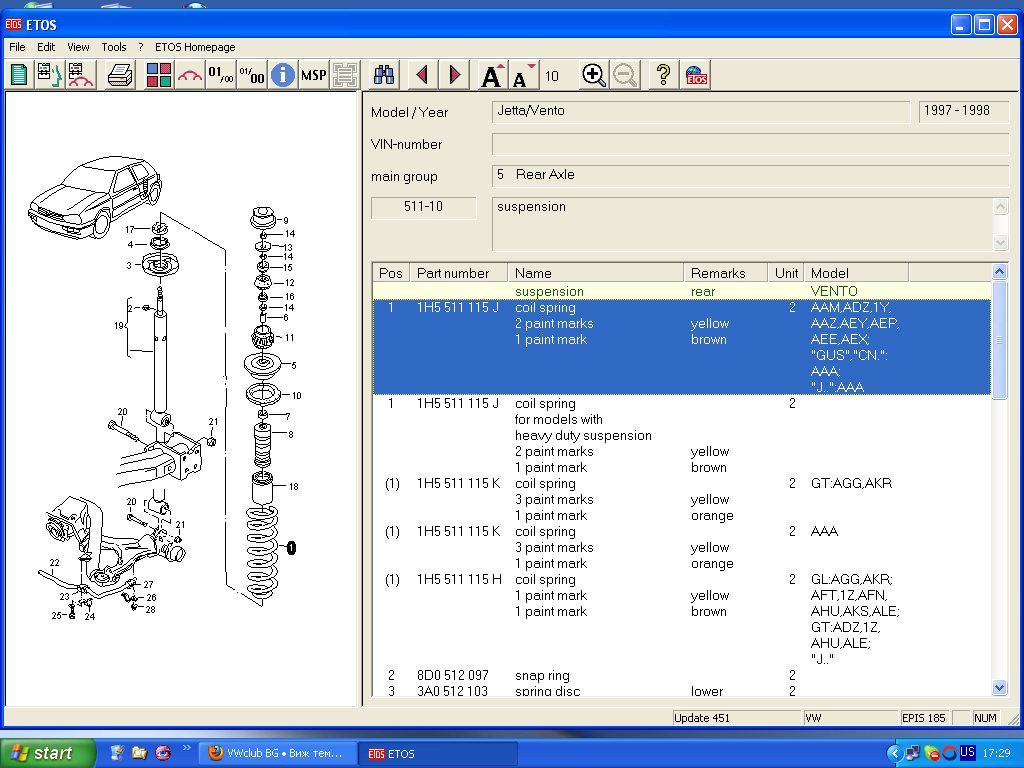The height and width of the screenshot is (768, 1024).
Task: Click the VIN-number input field
Action: 750,144
